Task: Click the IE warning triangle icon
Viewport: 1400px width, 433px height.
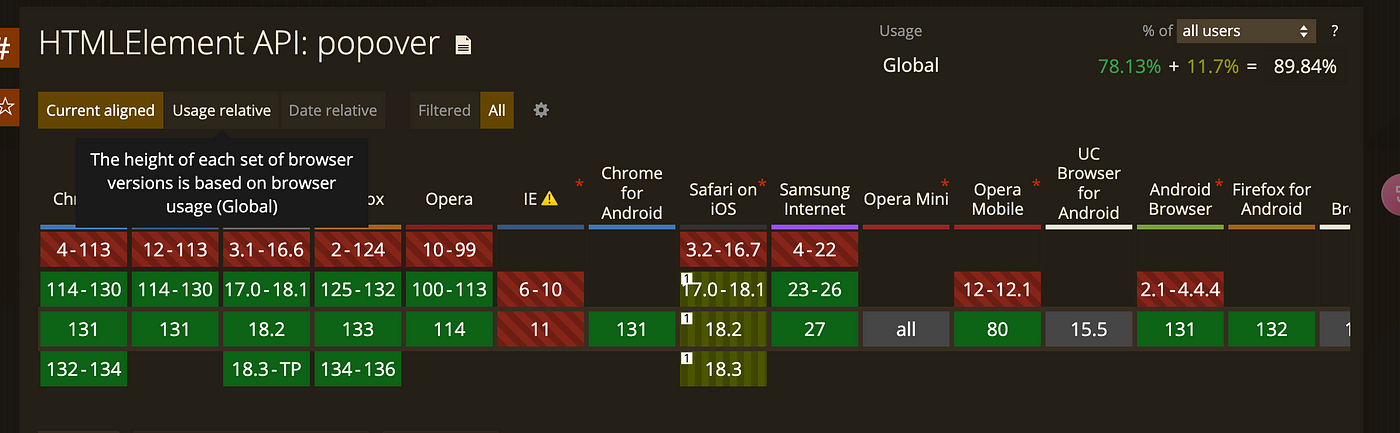Action: click(x=549, y=199)
